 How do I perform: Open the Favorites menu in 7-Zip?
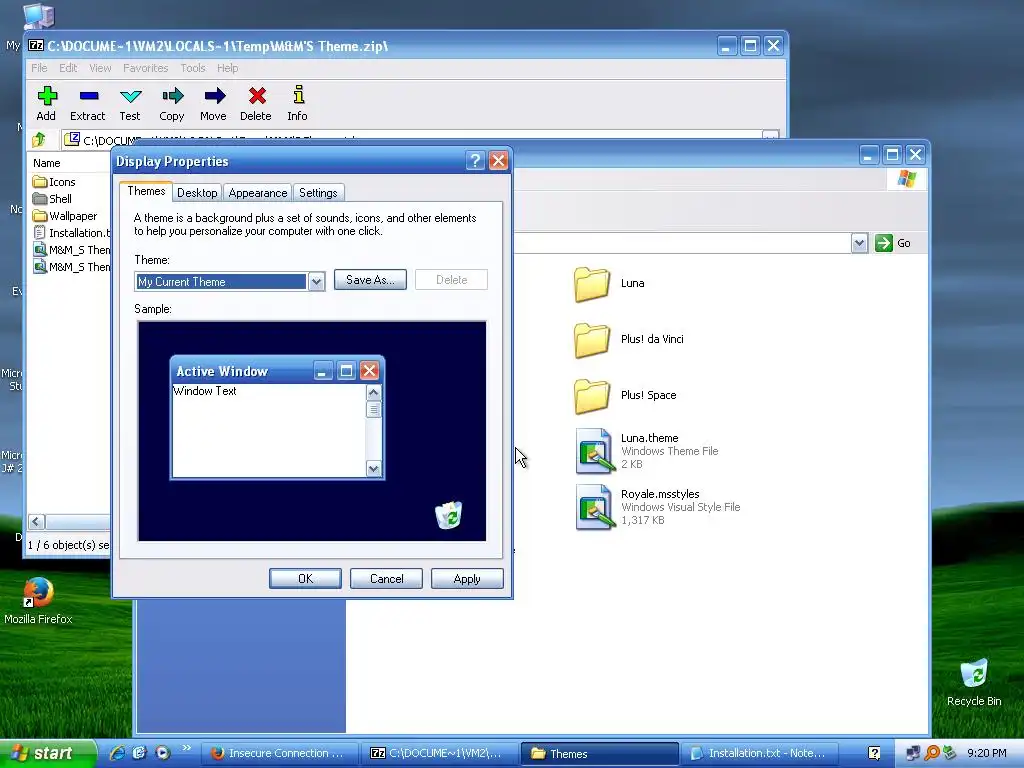click(x=146, y=68)
